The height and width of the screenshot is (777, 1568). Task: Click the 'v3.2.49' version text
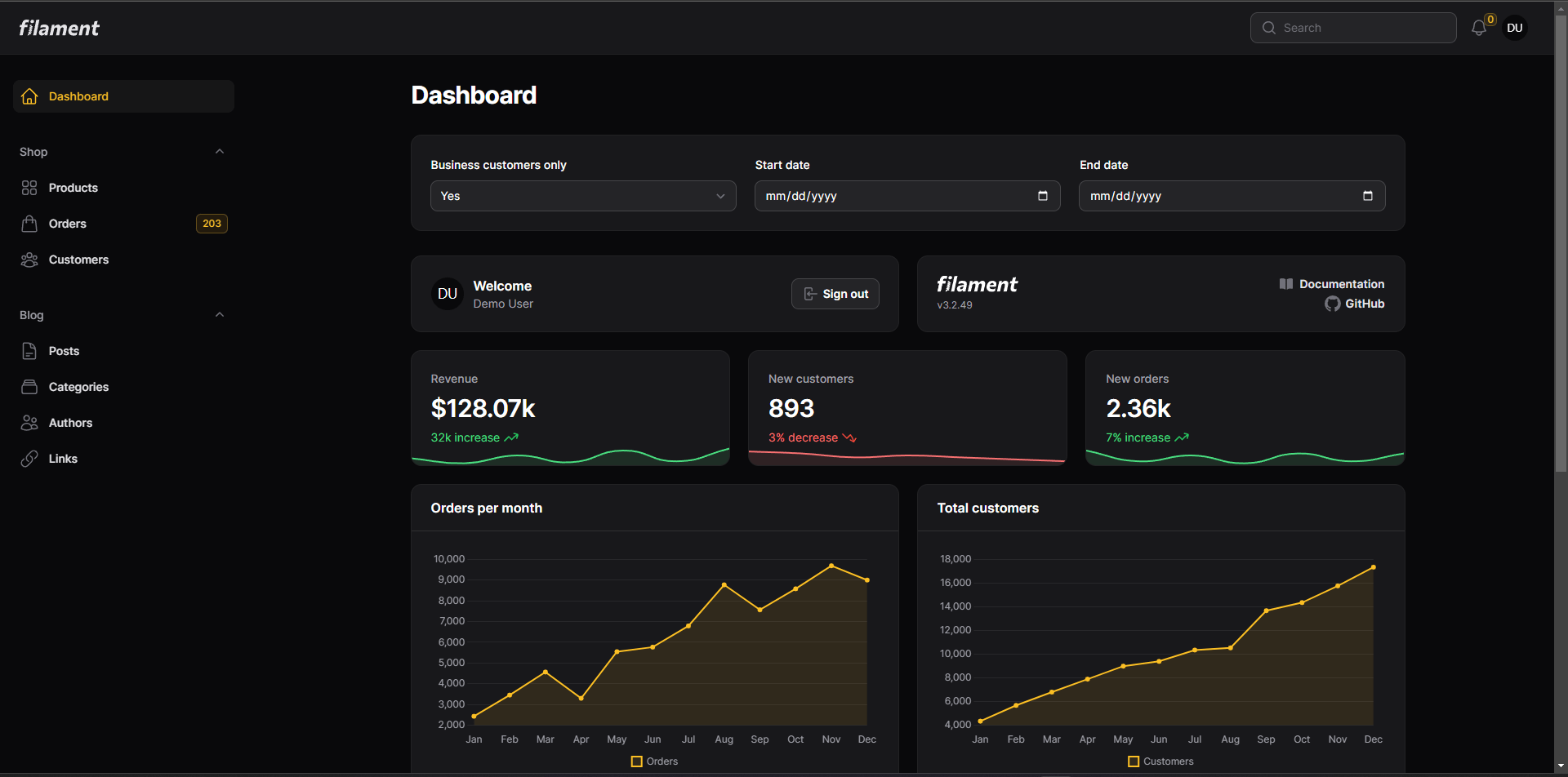[x=955, y=305]
